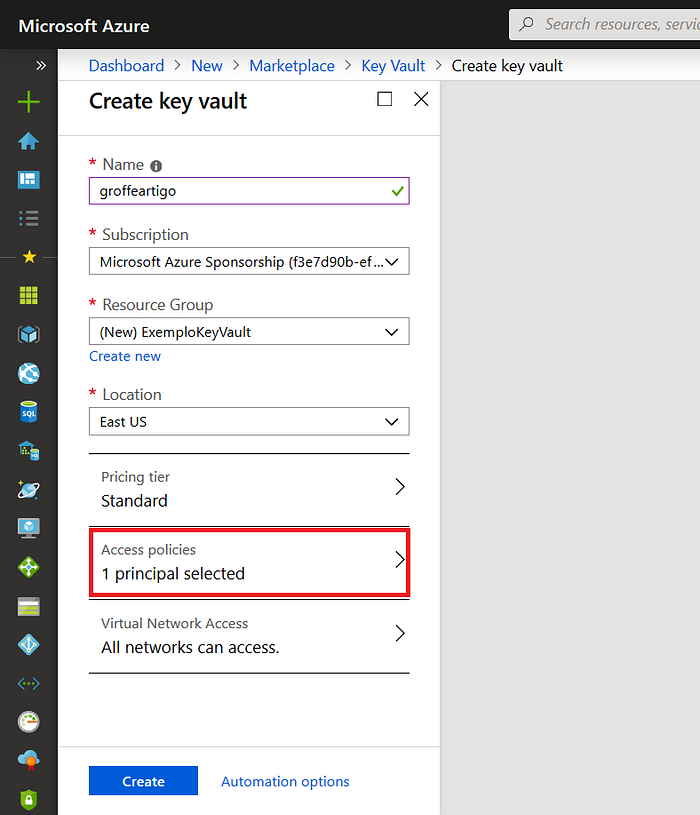
Task: Open Security Center green shield icon
Action: pos(29,799)
